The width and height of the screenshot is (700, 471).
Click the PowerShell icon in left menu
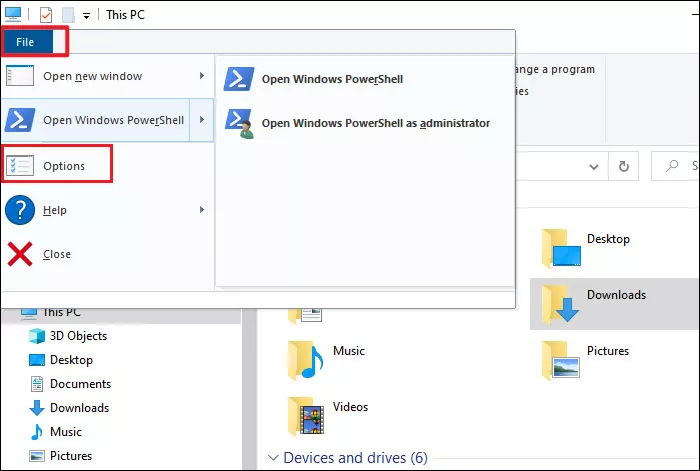pyautogui.click(x=20, y=120)
